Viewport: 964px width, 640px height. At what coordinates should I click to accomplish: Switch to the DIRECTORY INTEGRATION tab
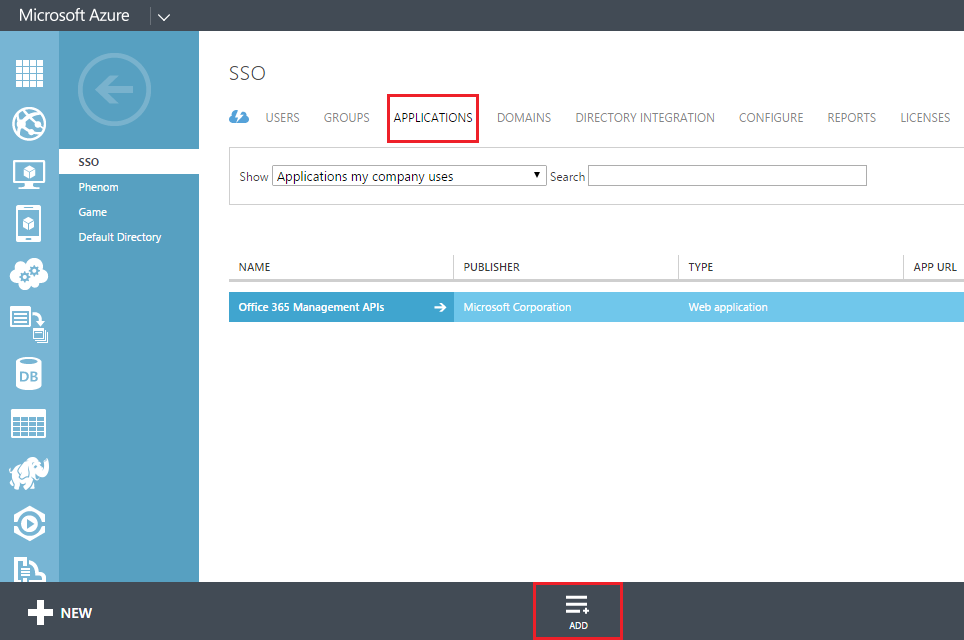[x=645, y=117]
